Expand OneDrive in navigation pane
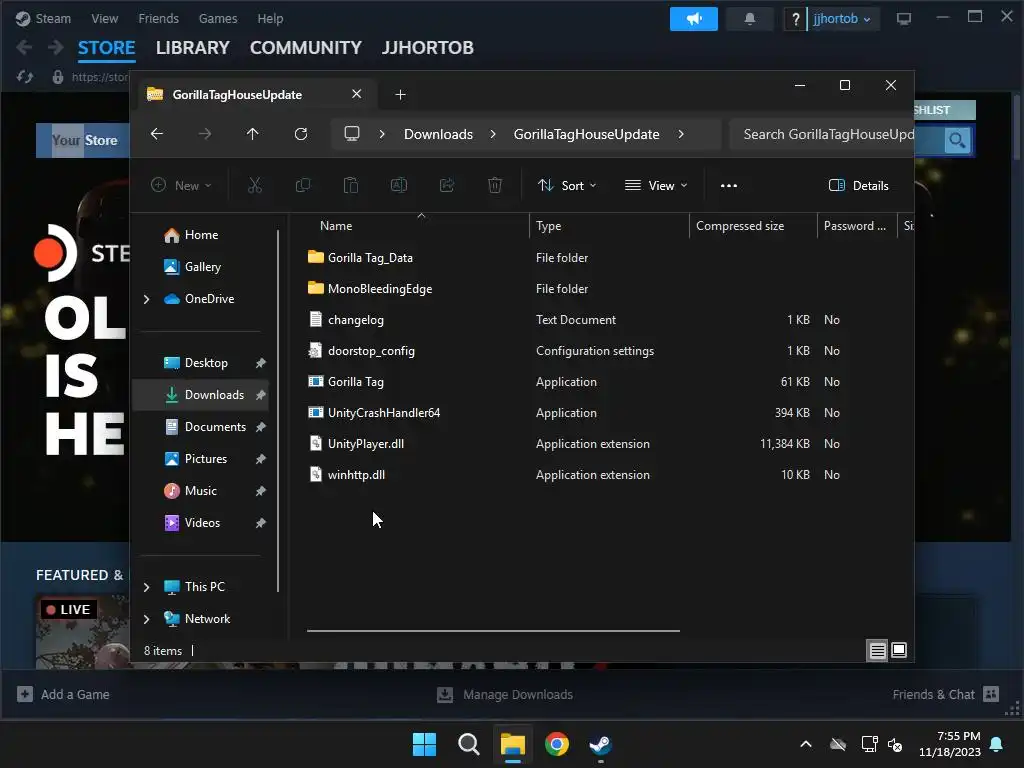The image size is (1024, 768). 146,299
